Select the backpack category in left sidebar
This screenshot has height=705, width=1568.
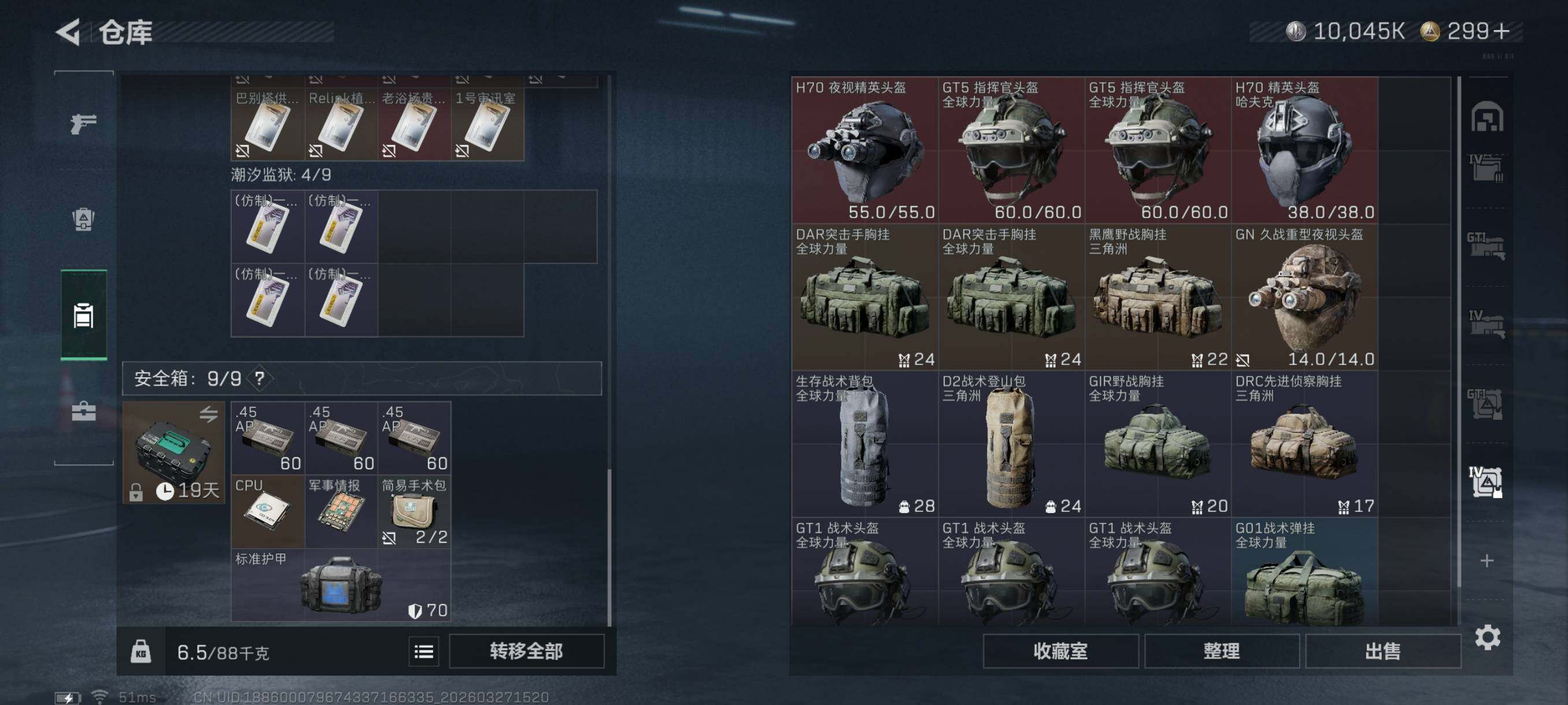pyautogui.click(x=83, y=219)
